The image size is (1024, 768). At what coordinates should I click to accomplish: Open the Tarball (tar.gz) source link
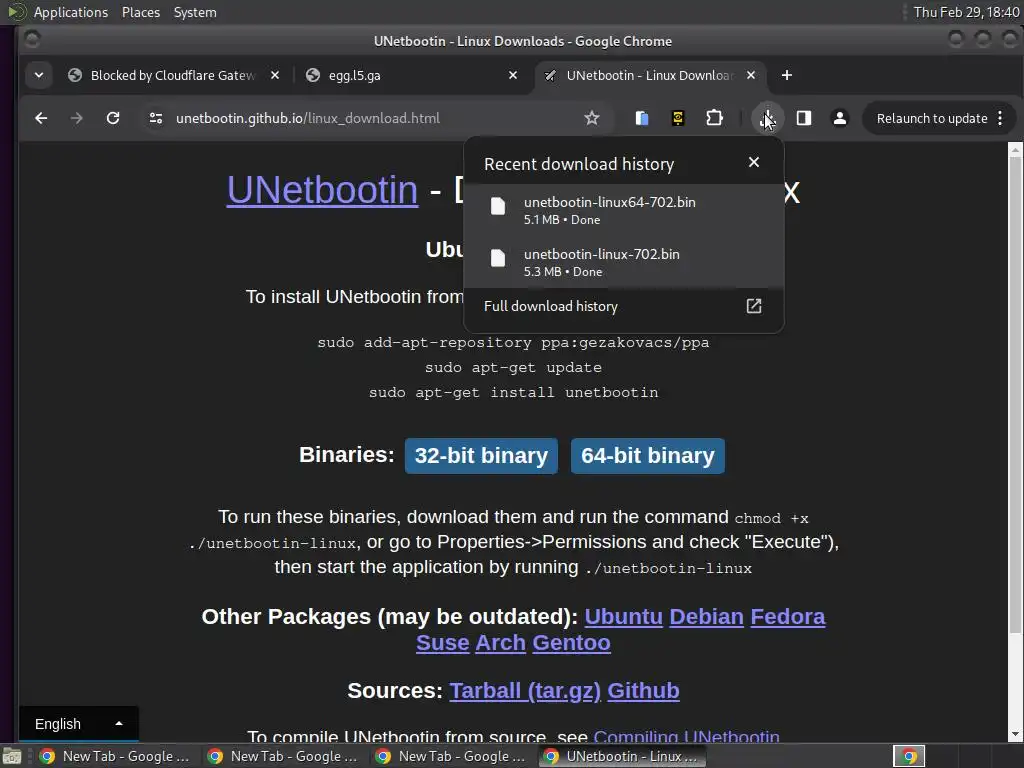525,691
